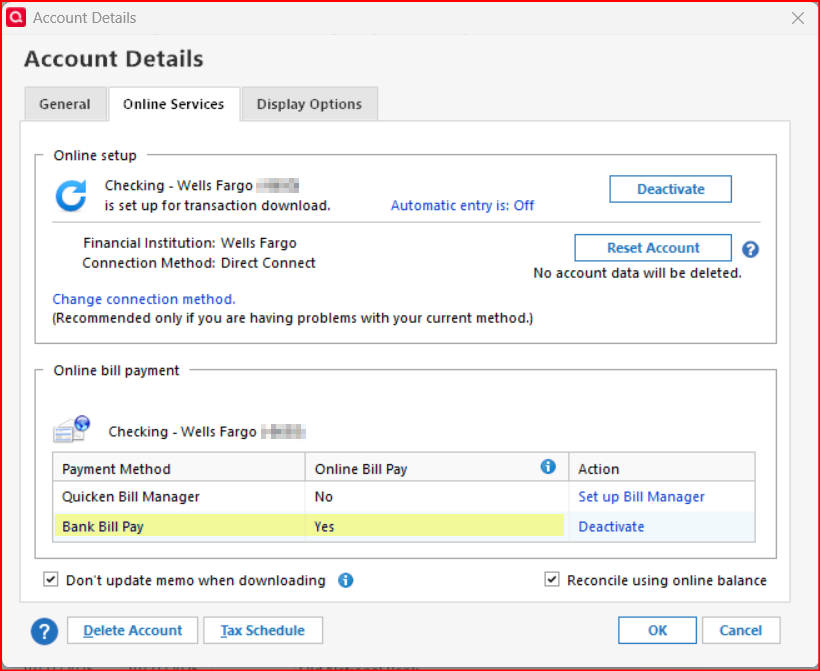Image resolution: width=820 pixels, height=671 pixels.
Task: Click info icon in Online Bill Pay column header
Action: (548, 467)
